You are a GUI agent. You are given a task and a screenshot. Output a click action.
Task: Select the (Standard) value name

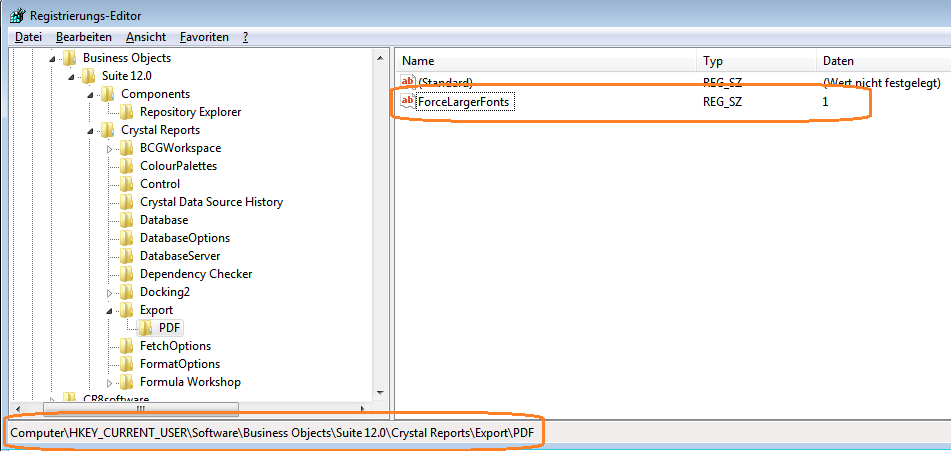pos(446,82)
